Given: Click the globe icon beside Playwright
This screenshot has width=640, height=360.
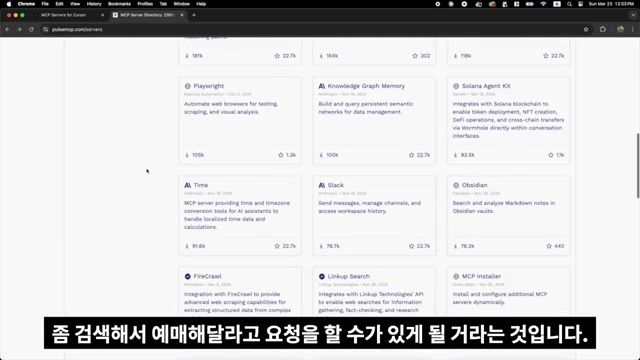Looking at the screenshot, I should 188,86.
